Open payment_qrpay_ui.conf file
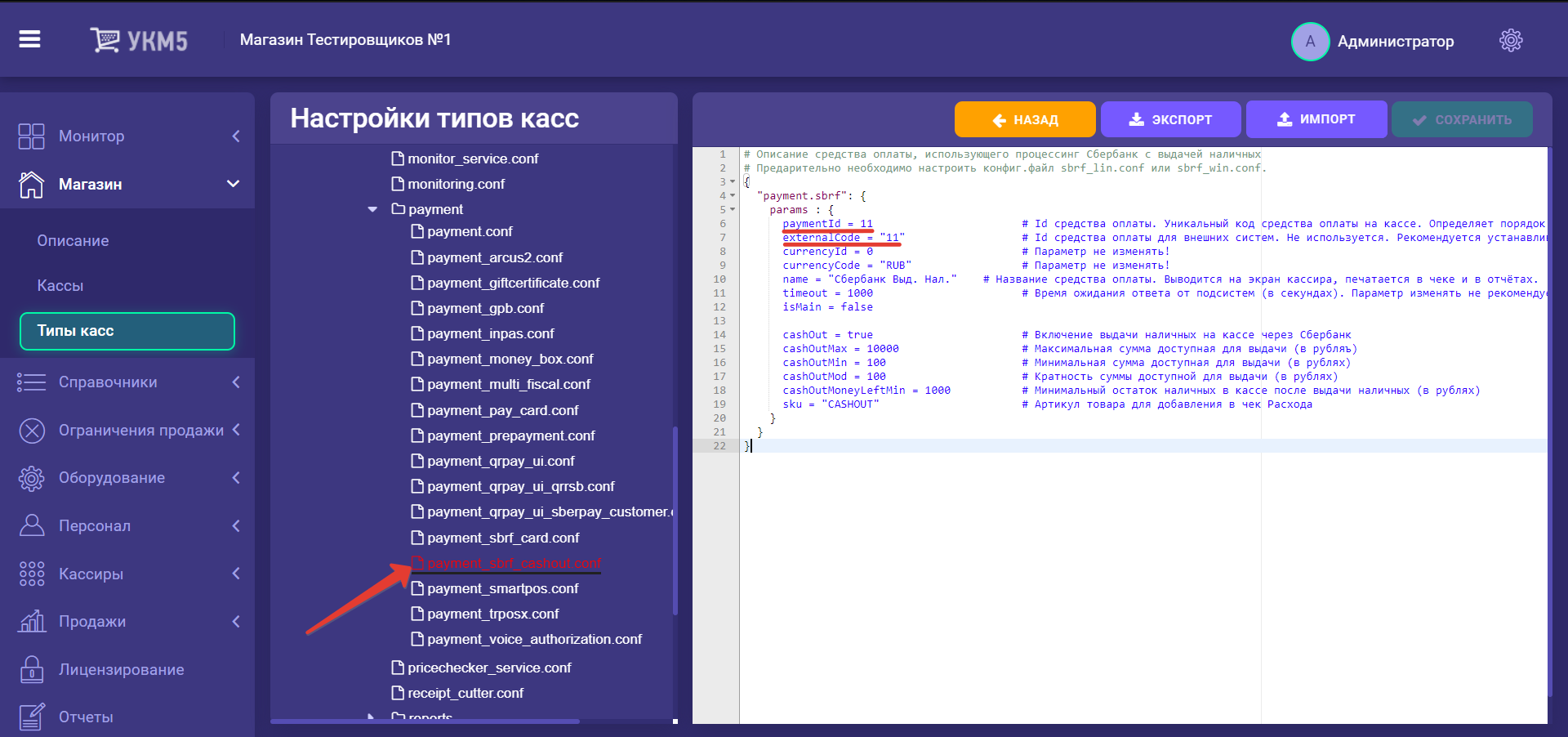 point(501,461)
